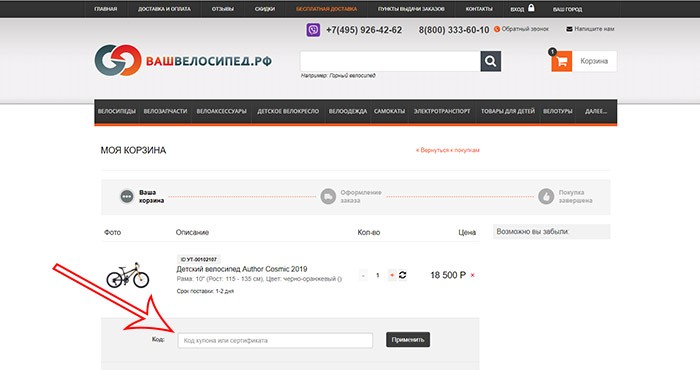Image resolution: width=700 pixels, height=370 pixels.
Task: Click the envelope icon for Напишите нам
Action: [x=569, y=29]
